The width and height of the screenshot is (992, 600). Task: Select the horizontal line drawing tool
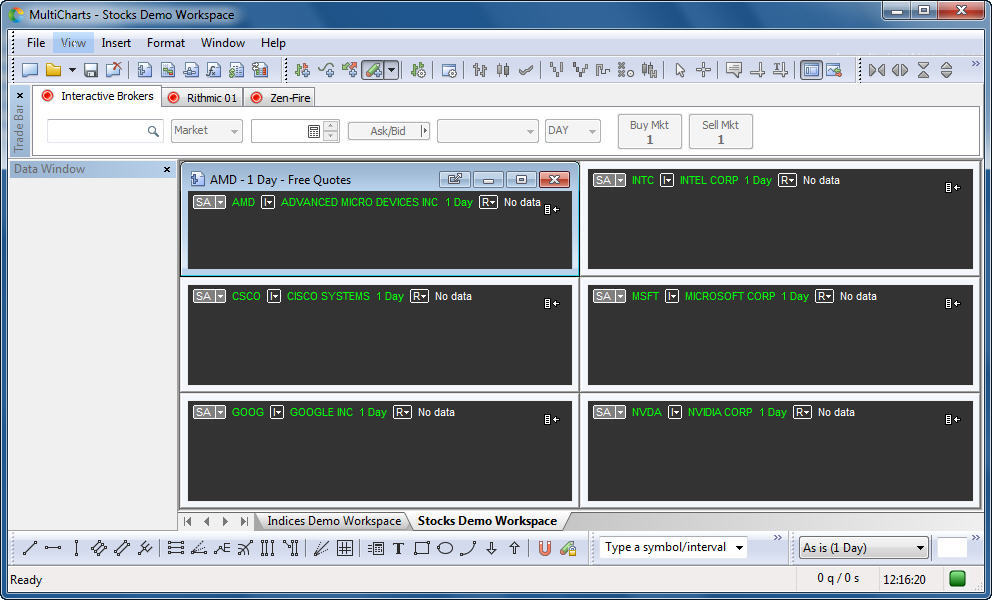tap(53, 548)
